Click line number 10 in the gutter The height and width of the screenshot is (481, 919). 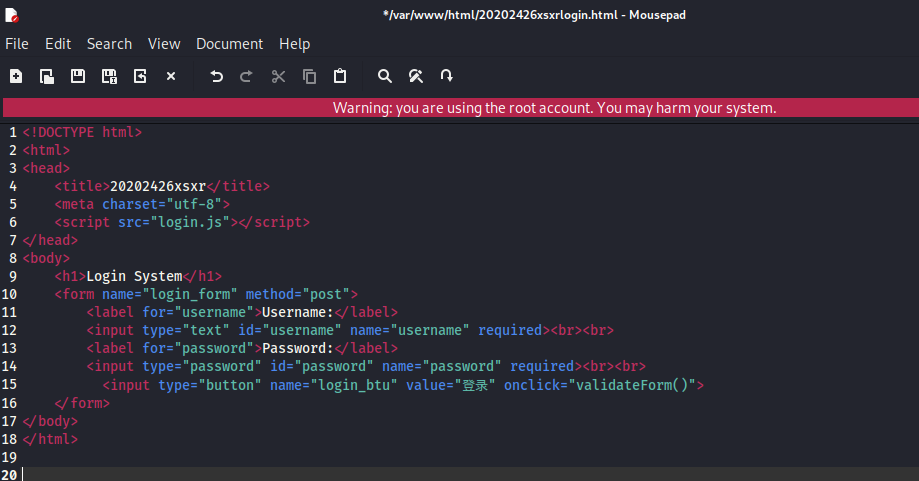coord(9,295)
